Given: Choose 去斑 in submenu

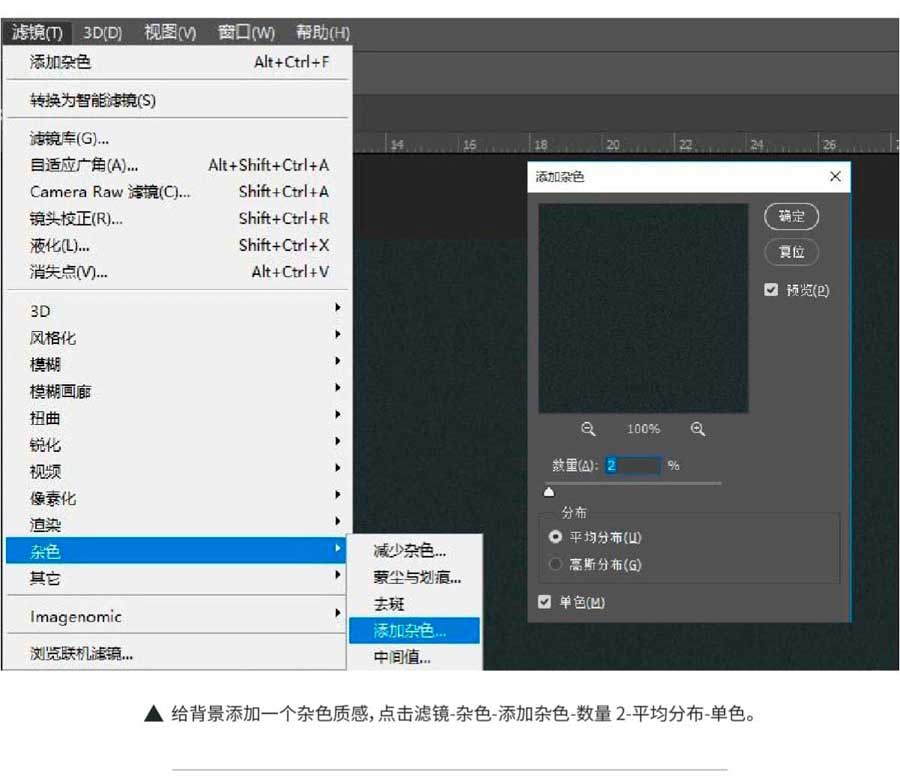Looking at the screenshot, I should click(x=414, y=604).
